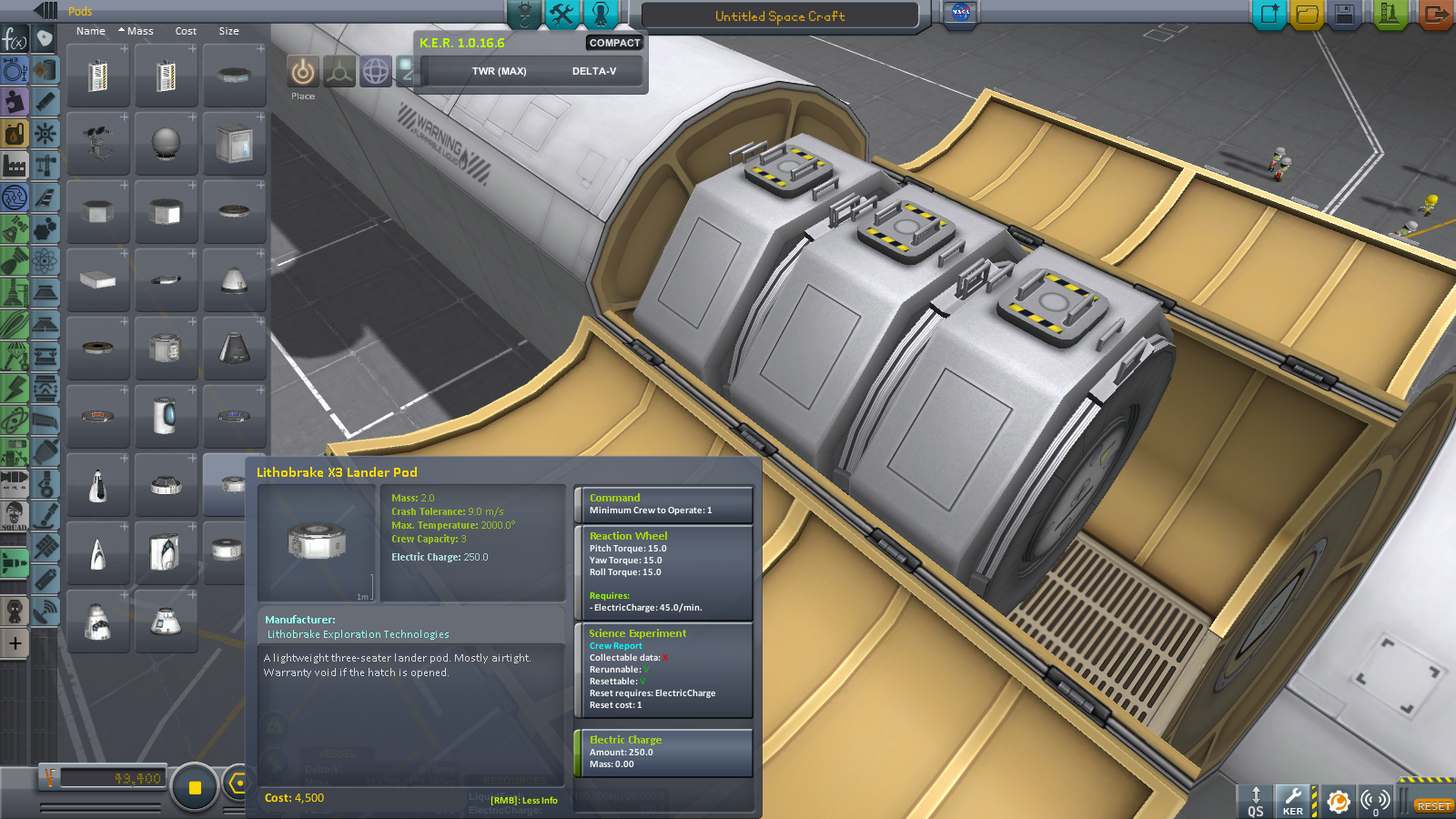Image resolution: width=1456 pixels, height=819 pixels.
Task: Click the Crew Report text
Action: pos(615,645)
